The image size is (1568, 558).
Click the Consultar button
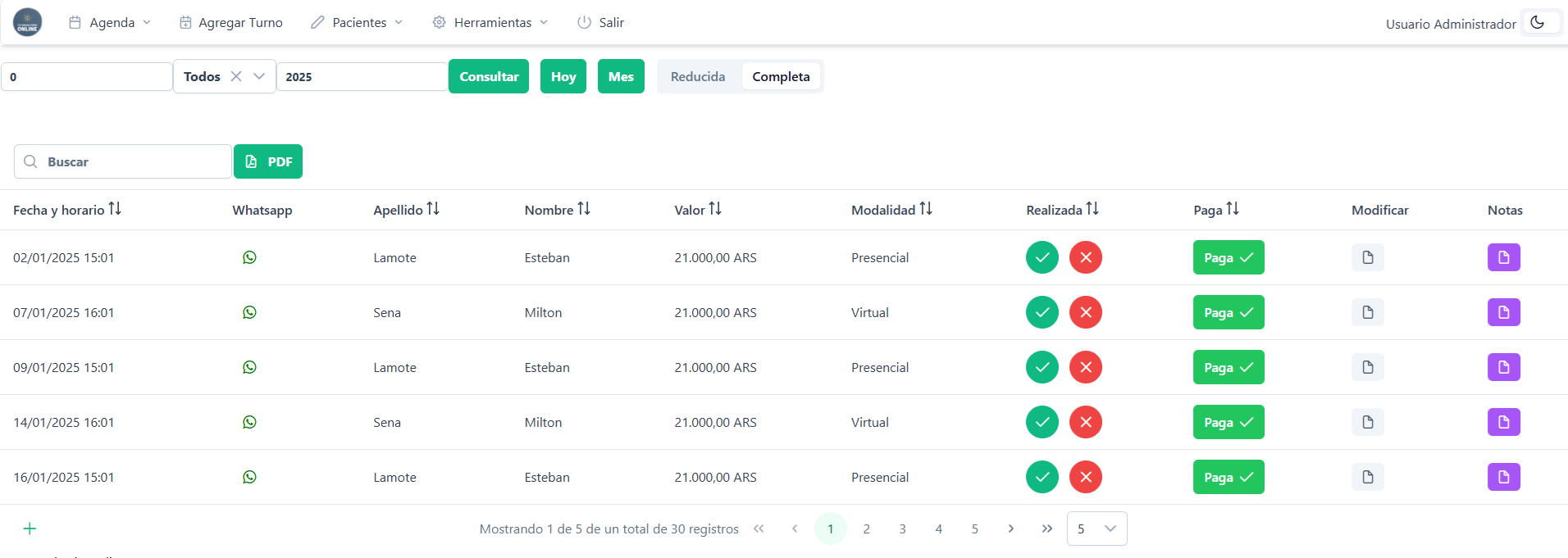(489, 76)
